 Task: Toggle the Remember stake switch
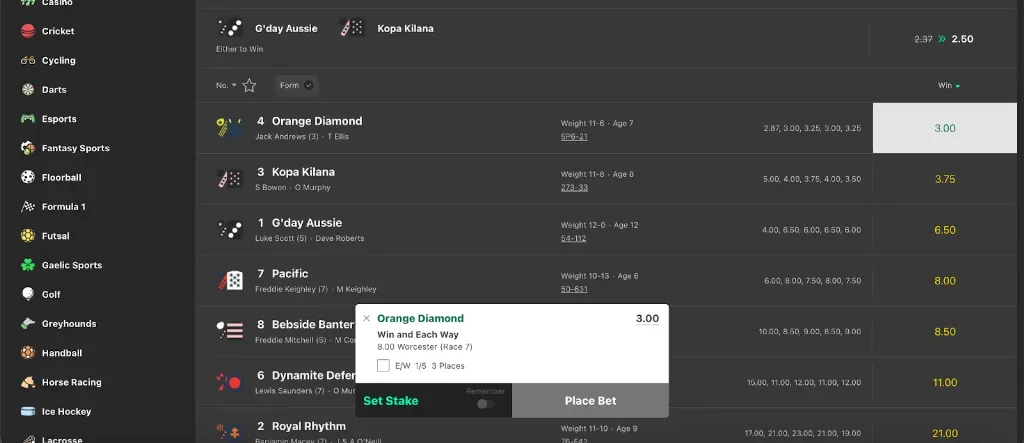486,404
